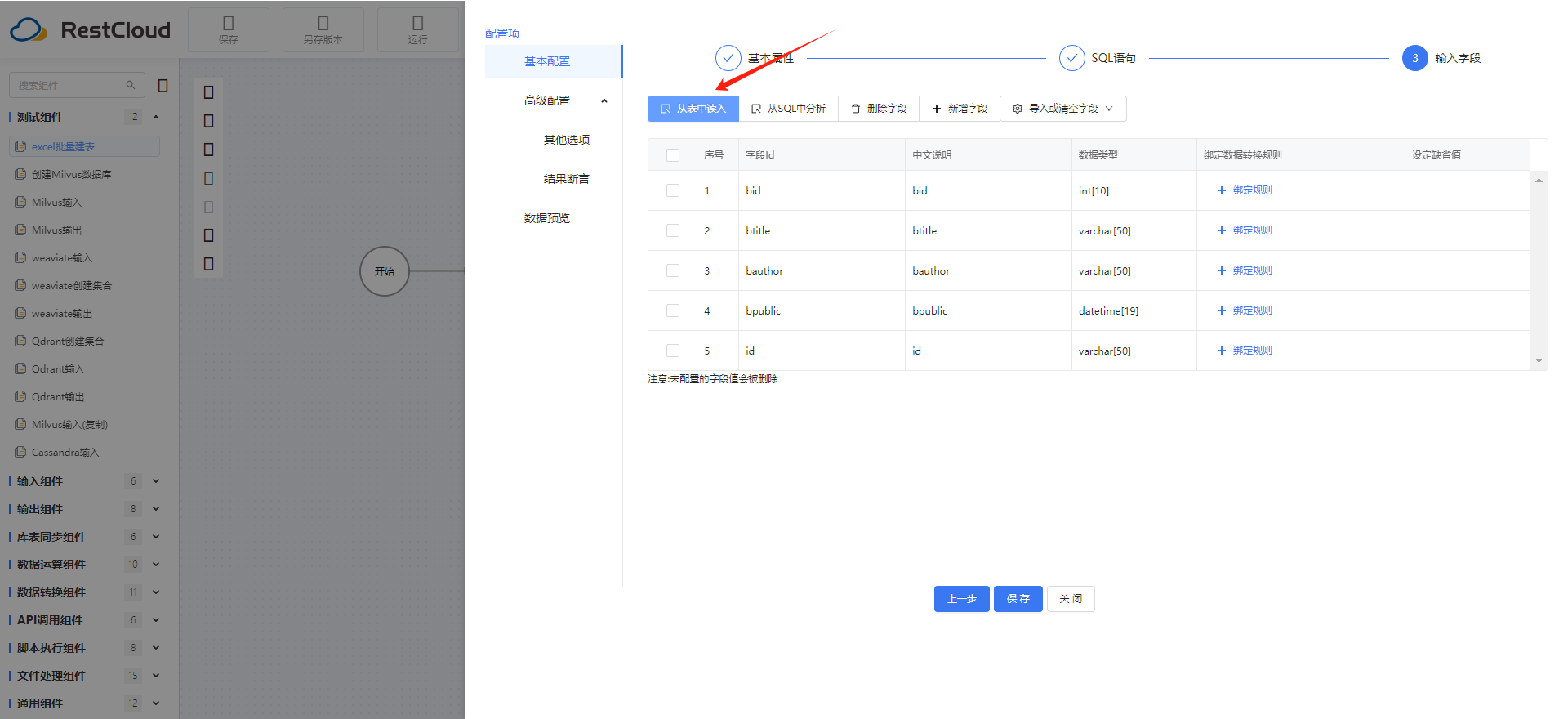This screenshot has width=1568, height=719.
Task: Select Qdrant输出 in the component list
Action: [x=58, y=396]
